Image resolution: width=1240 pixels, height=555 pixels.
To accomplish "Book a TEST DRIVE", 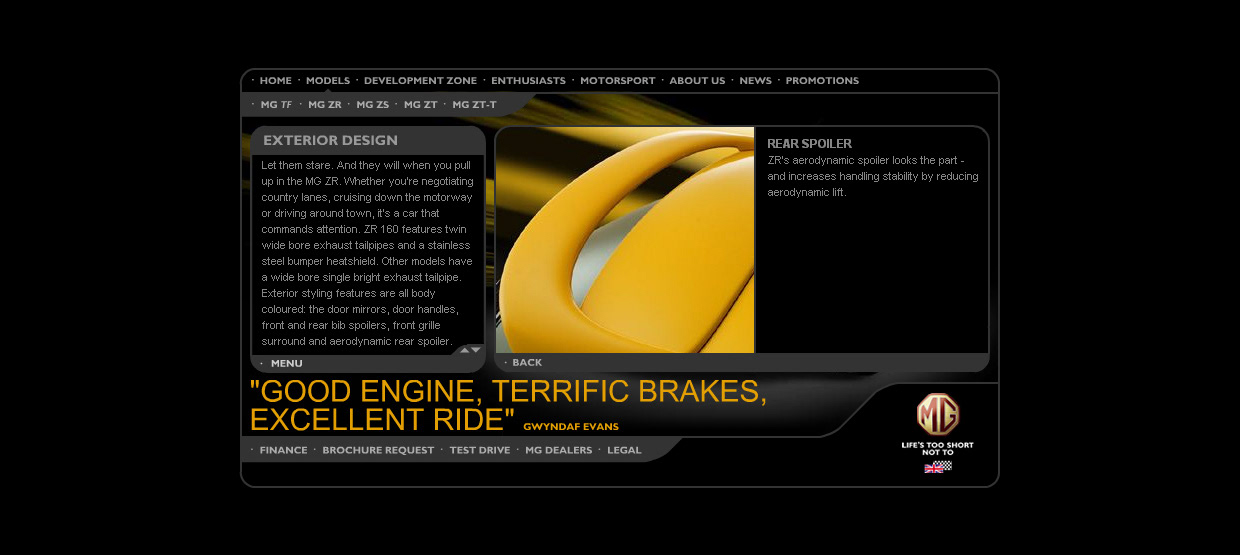I will pos(480,450).
